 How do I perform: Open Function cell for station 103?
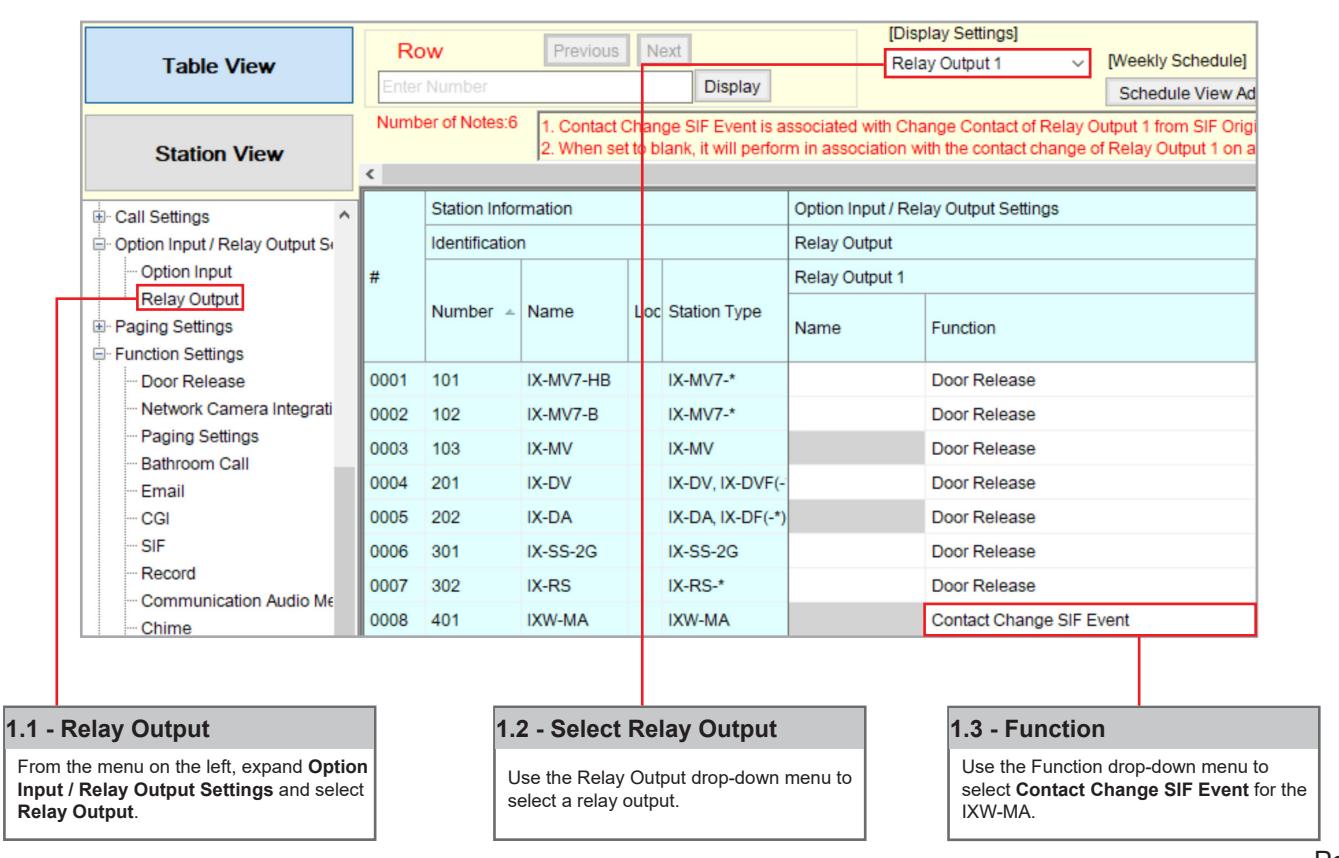1090,447
